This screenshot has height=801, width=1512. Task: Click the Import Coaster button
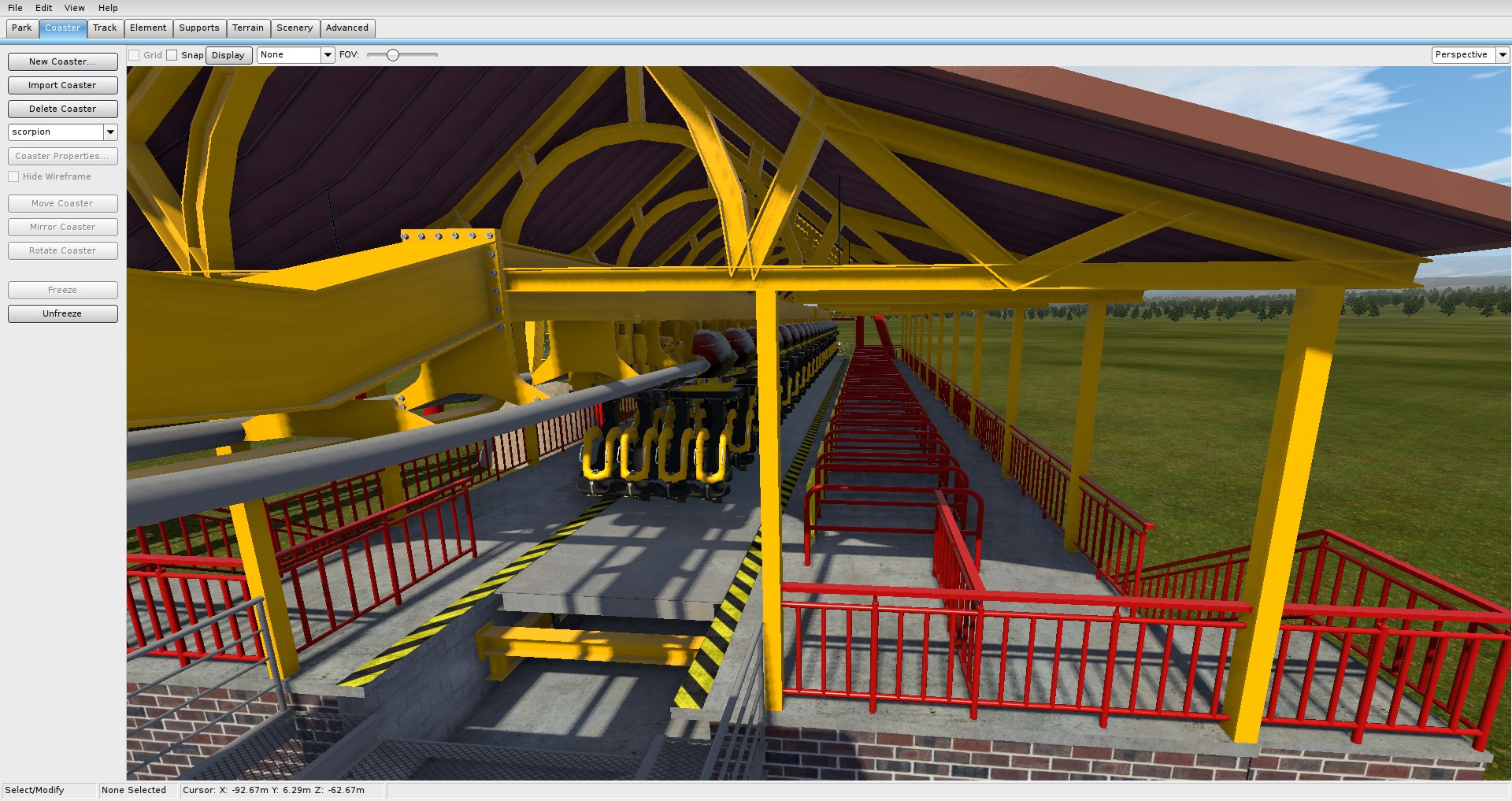point(62,85)
